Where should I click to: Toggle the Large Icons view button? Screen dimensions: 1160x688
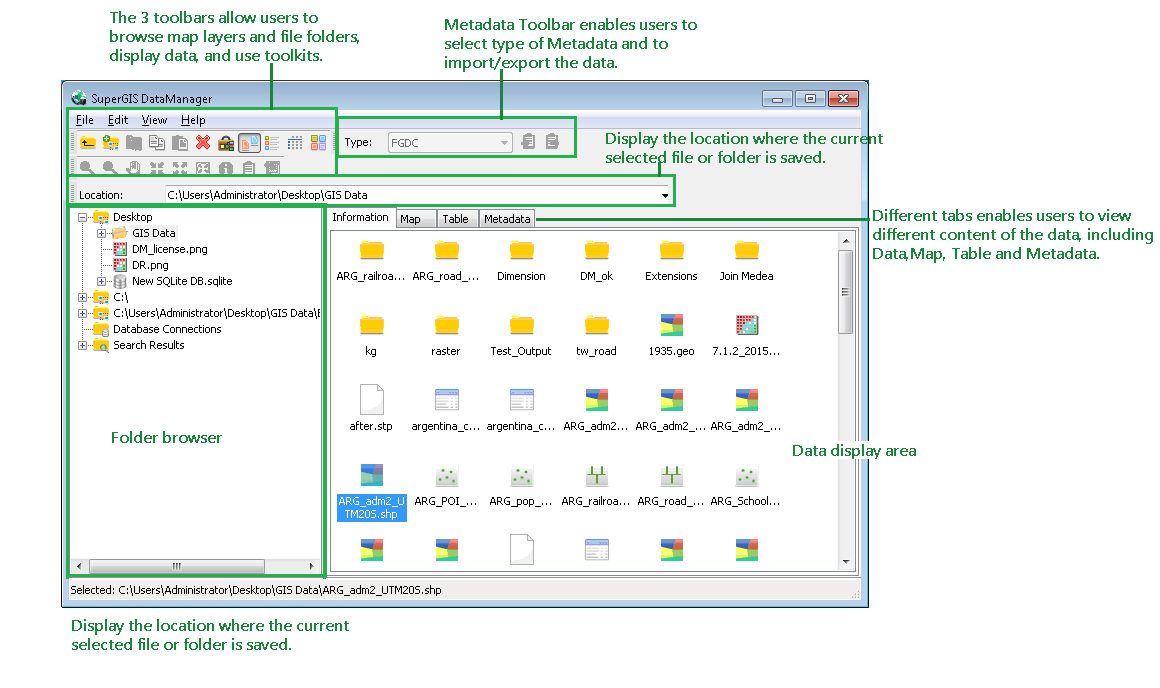click(249, 143)
